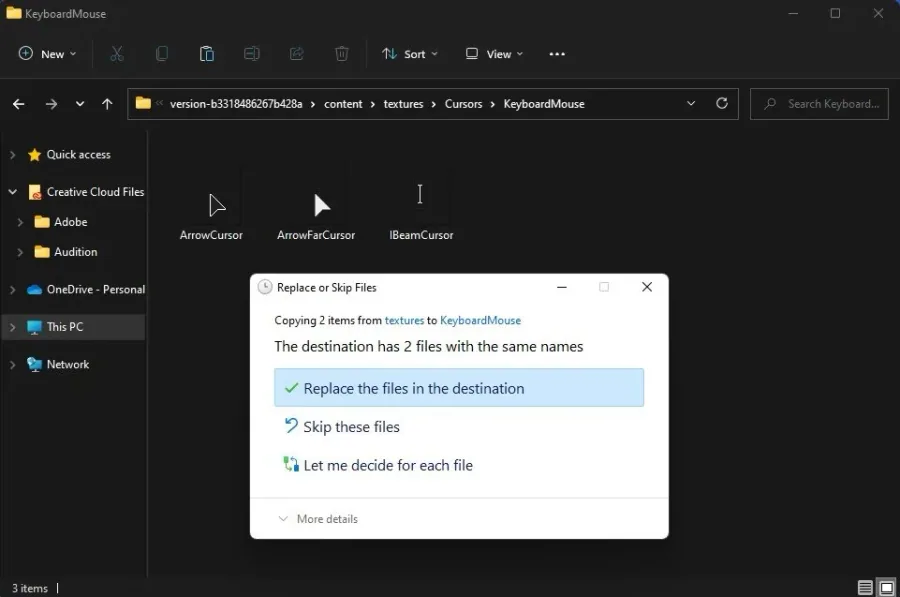The width and height of the screenshot is (900, 597).
Task: Click the Rename icon in toolbar
Action: pos(251,54)
